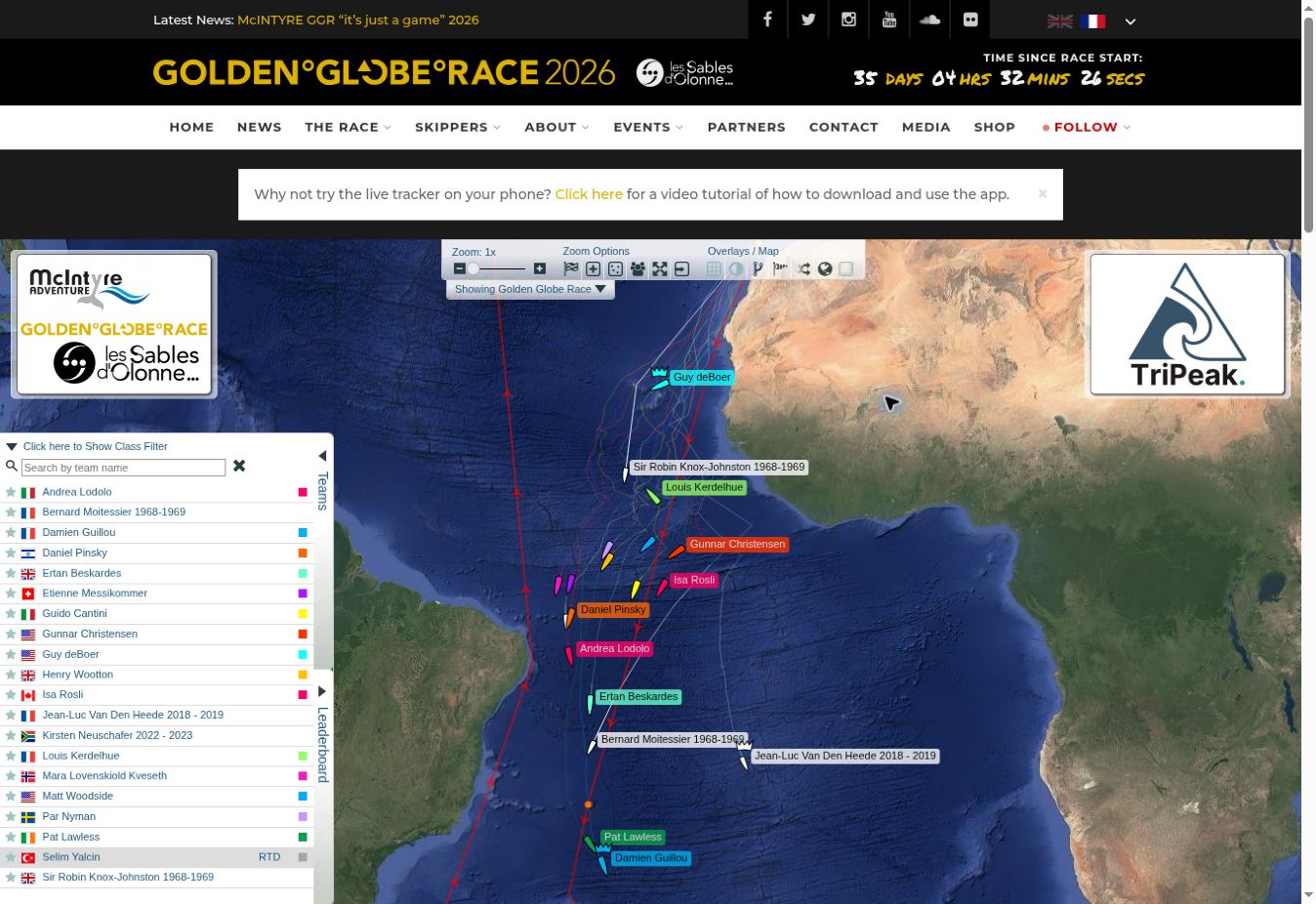1316x904 pixels.
Task: Open THE RACE dropdown menu
Action: tap(348, 127)
